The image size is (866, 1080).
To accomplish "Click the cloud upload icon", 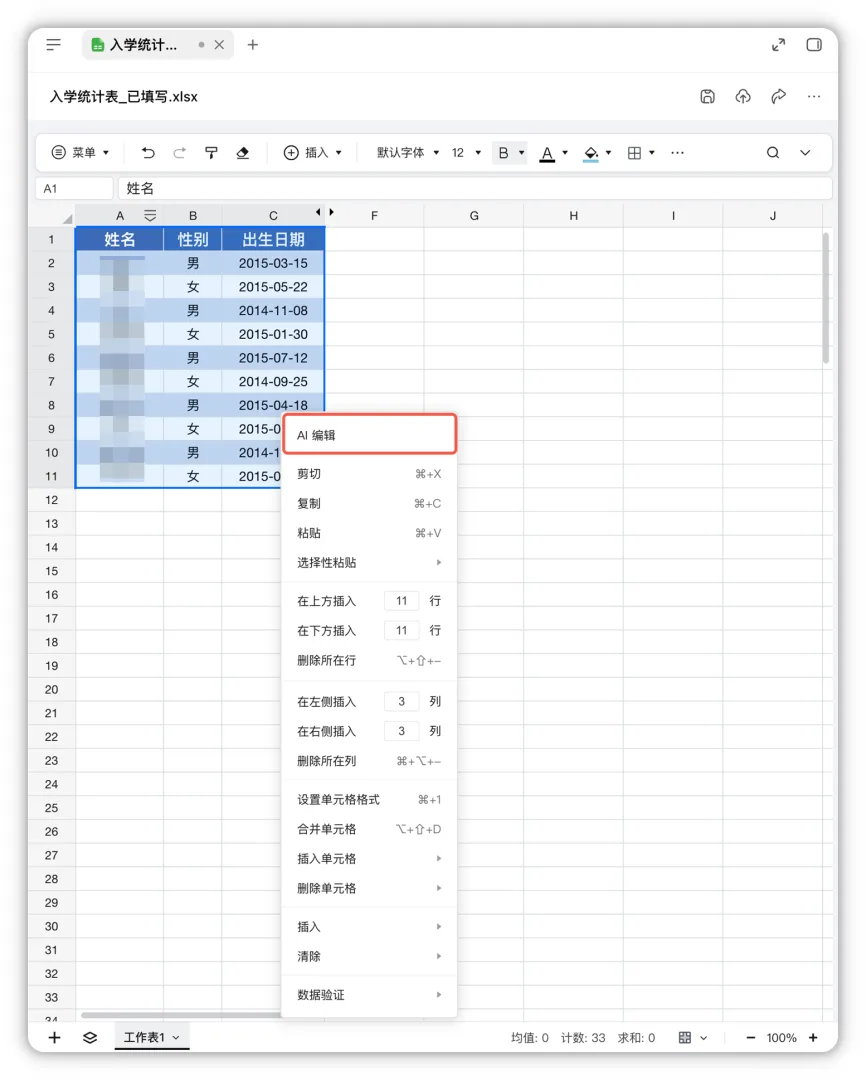I will coord(743,96).
